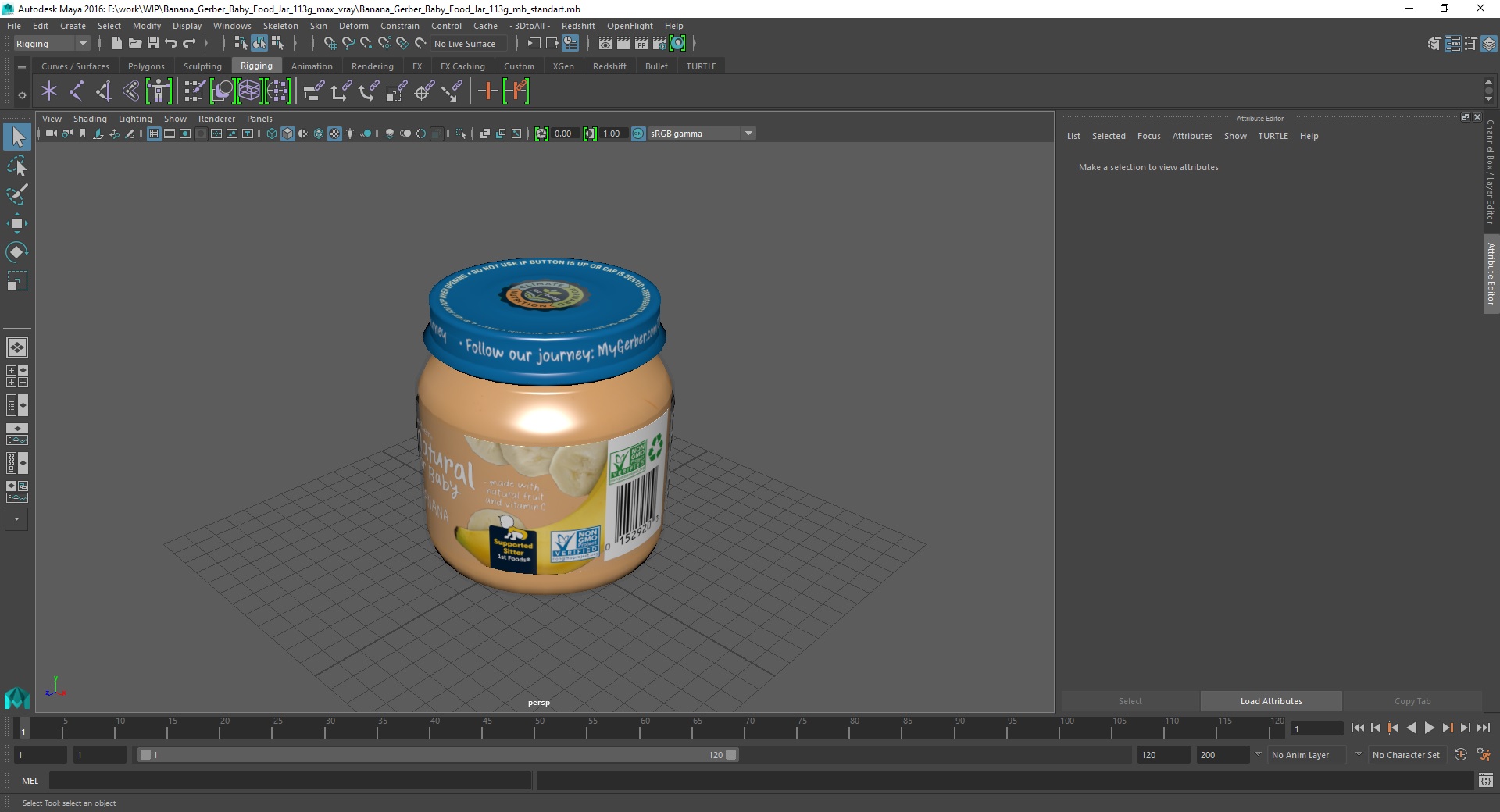Open the shelf options gear menu
The width and height of the screenshot is (1500, 812).
click(22, 95)
